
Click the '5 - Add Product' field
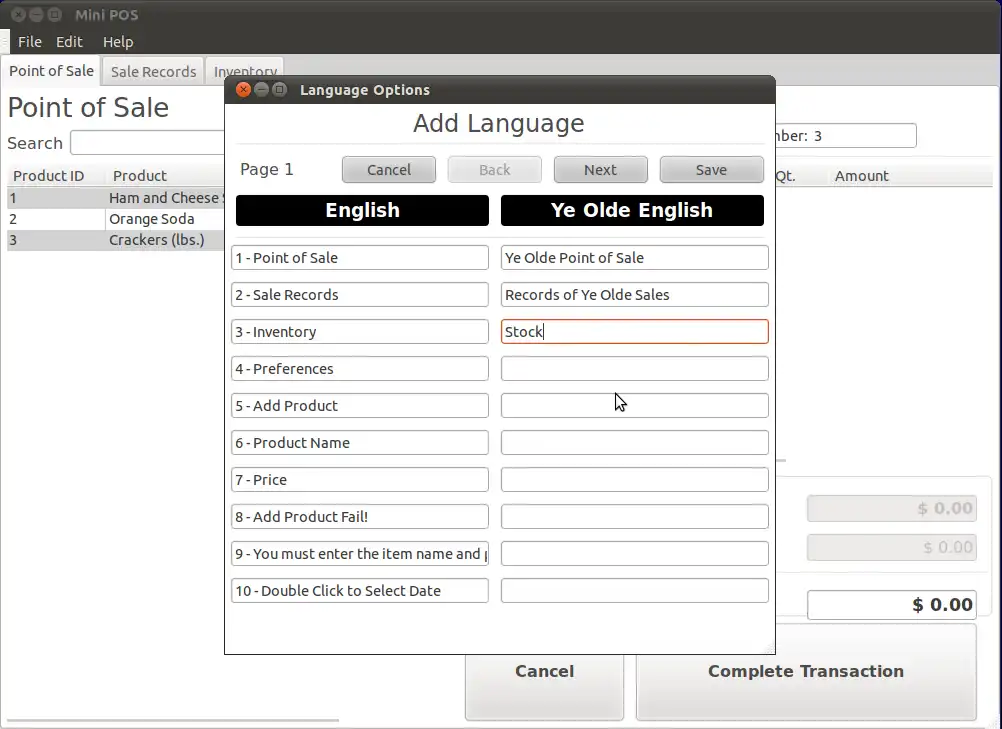pyautogui.click(x=360, y=406)
